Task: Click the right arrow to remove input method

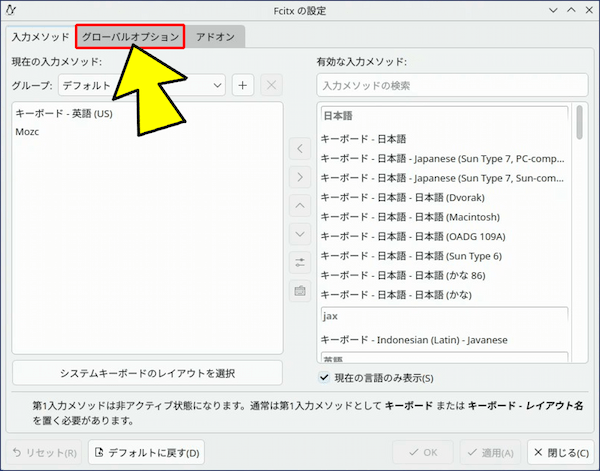Action: pyautogui.click(x=300, y=177)
